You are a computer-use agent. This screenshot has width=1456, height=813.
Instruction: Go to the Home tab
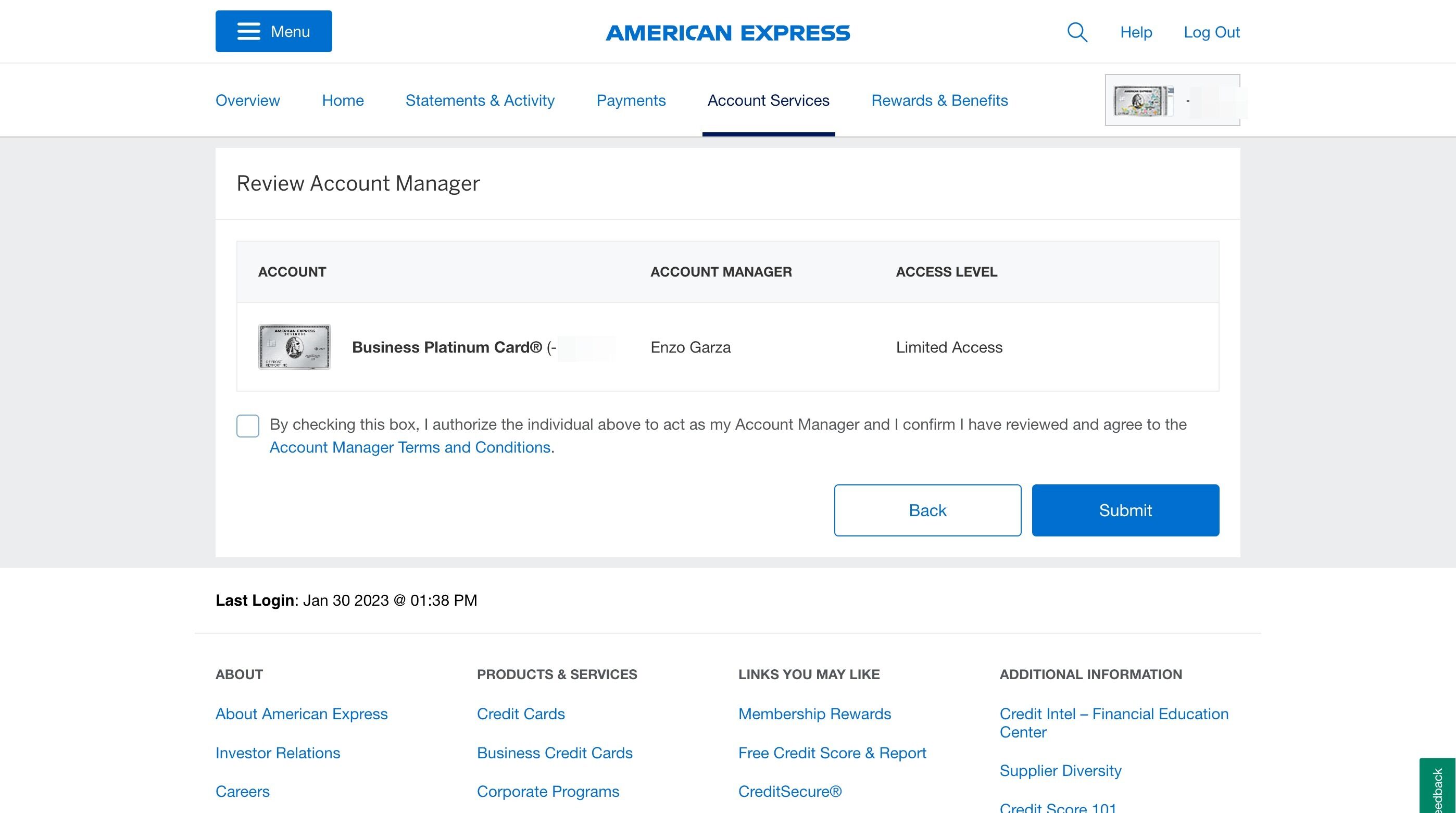click(x=343, y=100)
